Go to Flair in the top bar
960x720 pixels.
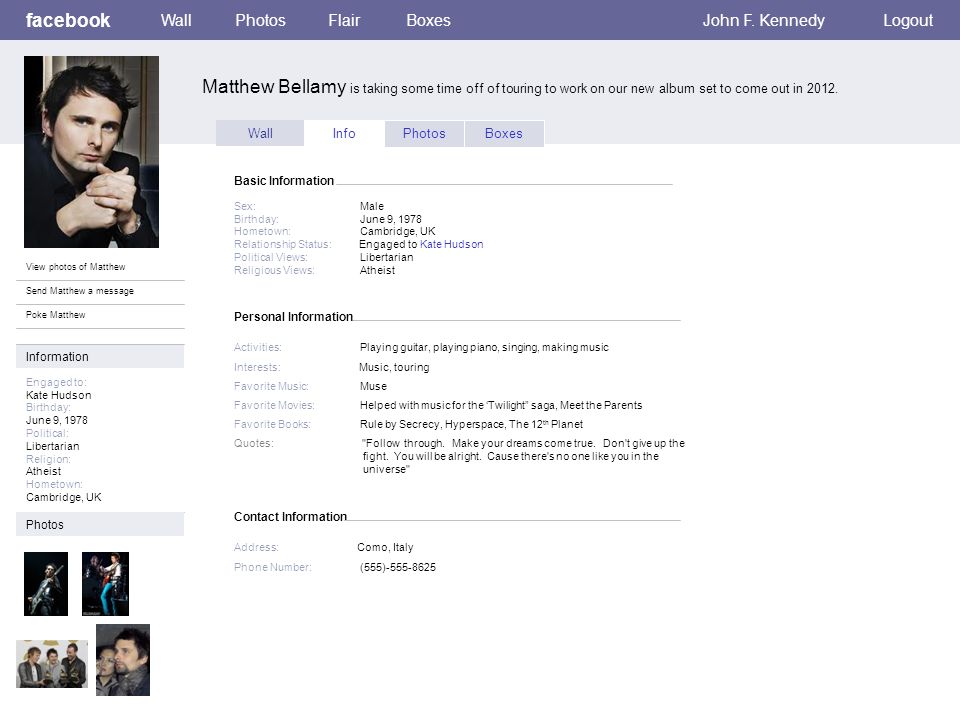coord(344,20)
